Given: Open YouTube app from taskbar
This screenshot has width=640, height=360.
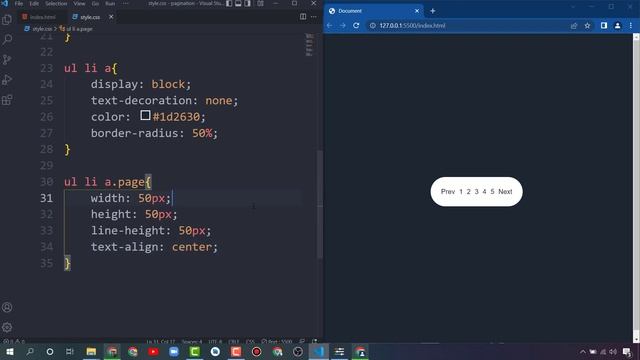Looking at the screenshot, I should pos(153,351).
